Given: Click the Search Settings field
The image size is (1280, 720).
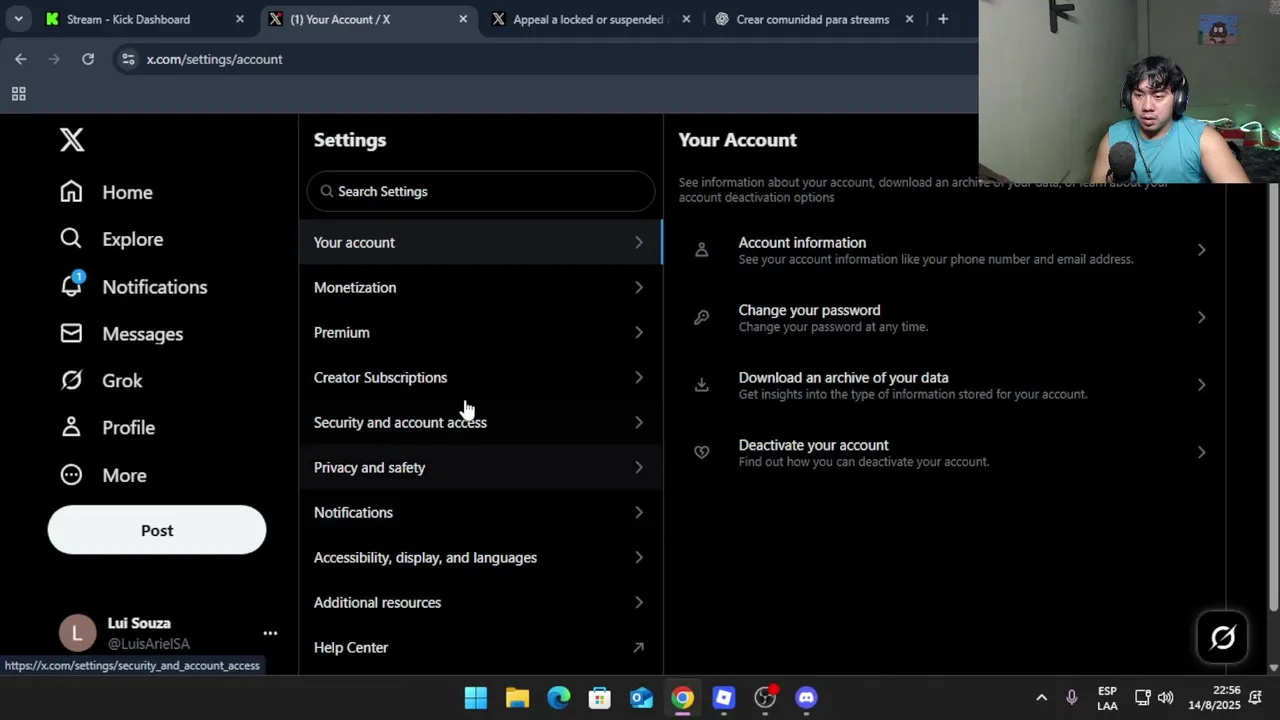Looking at the screenshot, I should pyautogui.click(x=481, y=191).
